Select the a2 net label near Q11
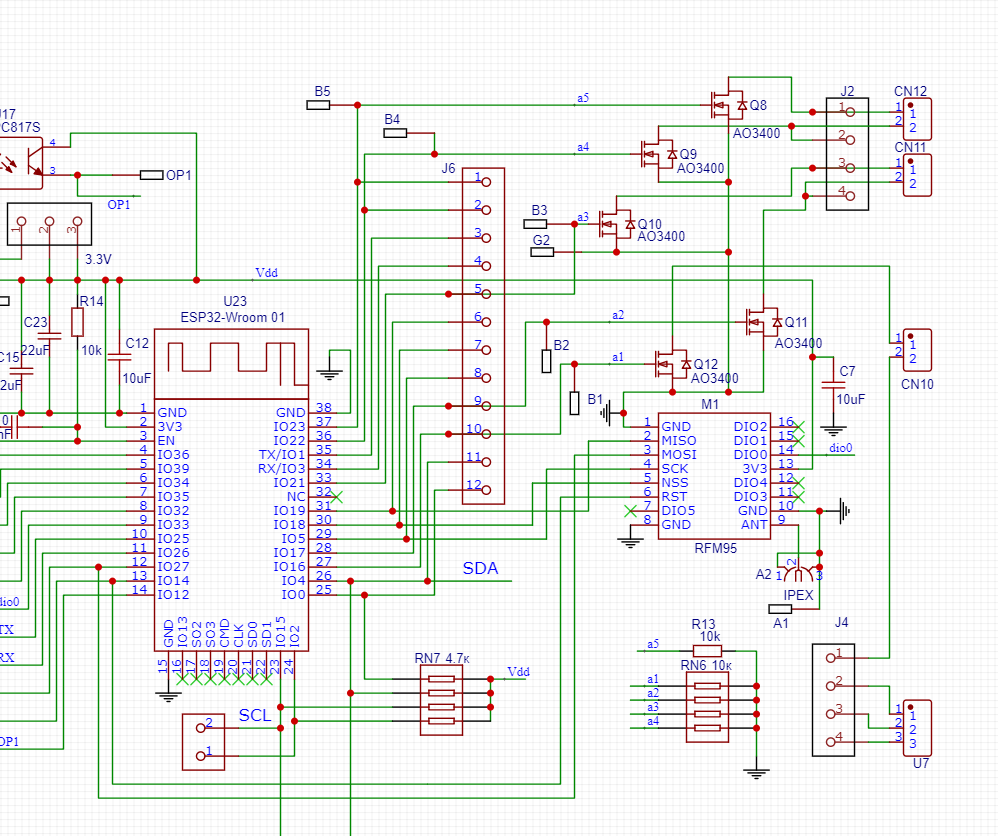The width and height of the screenshot is (998, 836). (618, 315)
